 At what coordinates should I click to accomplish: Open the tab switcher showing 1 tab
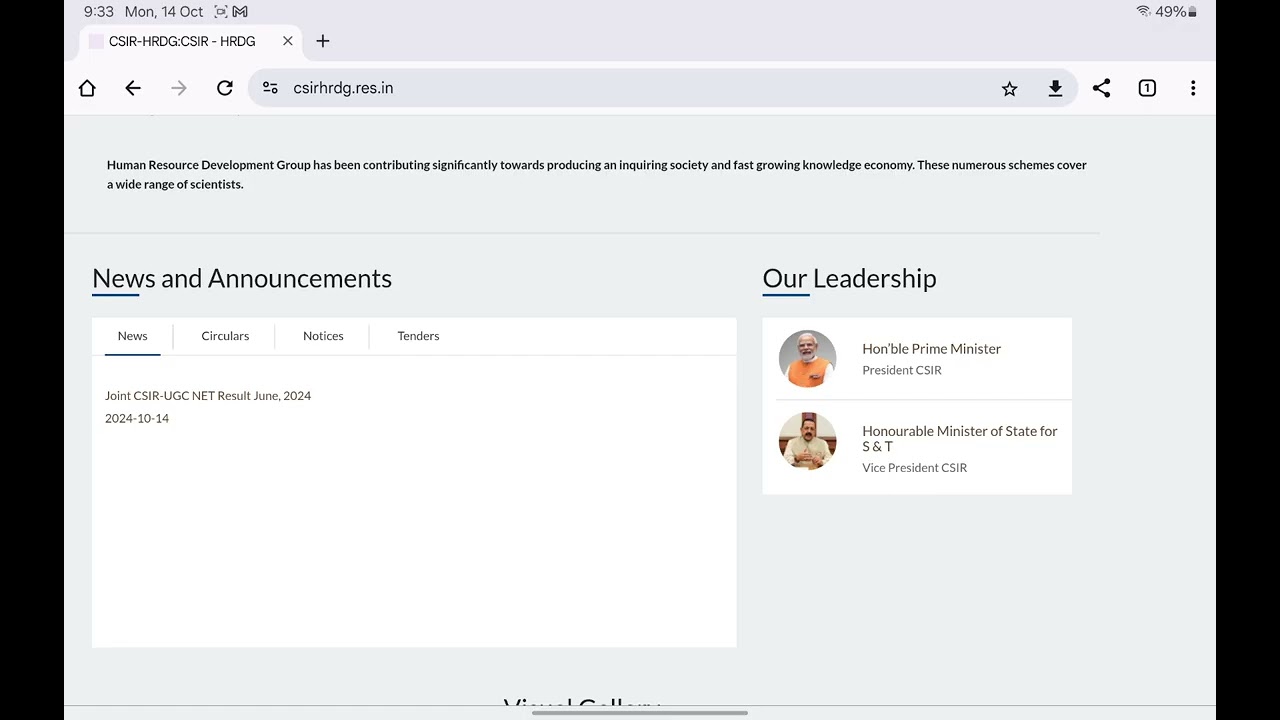point(1147,88)
